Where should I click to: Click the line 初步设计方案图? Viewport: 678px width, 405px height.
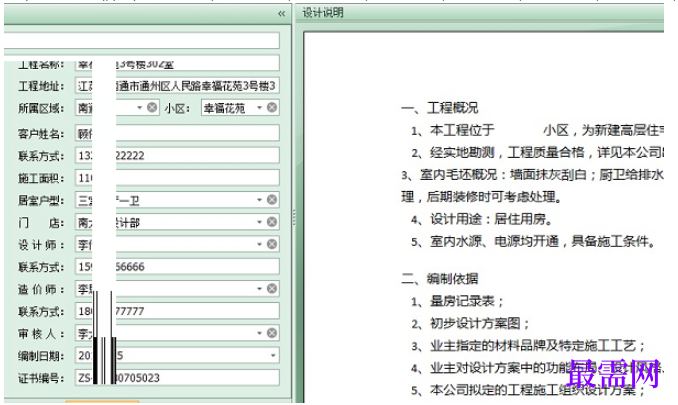(470, 323)
